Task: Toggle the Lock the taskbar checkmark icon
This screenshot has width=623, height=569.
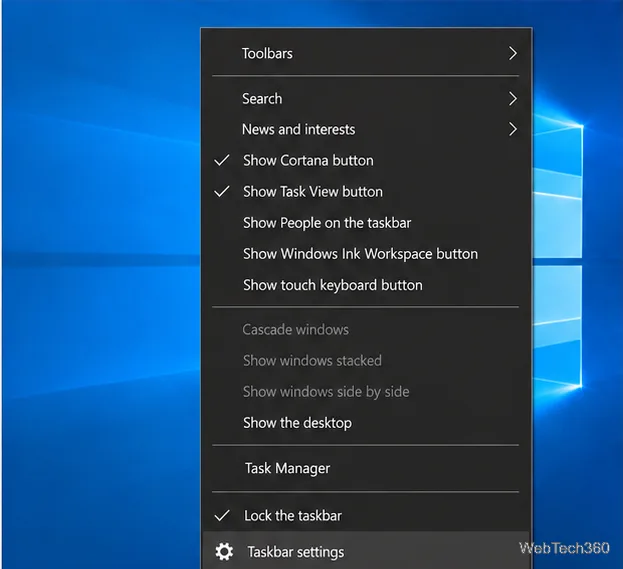Action: [222, 515]
